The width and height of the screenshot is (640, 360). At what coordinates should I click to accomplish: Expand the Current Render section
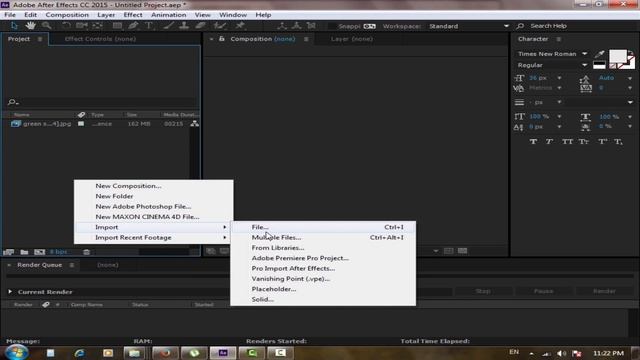click(x=10, y=292)
